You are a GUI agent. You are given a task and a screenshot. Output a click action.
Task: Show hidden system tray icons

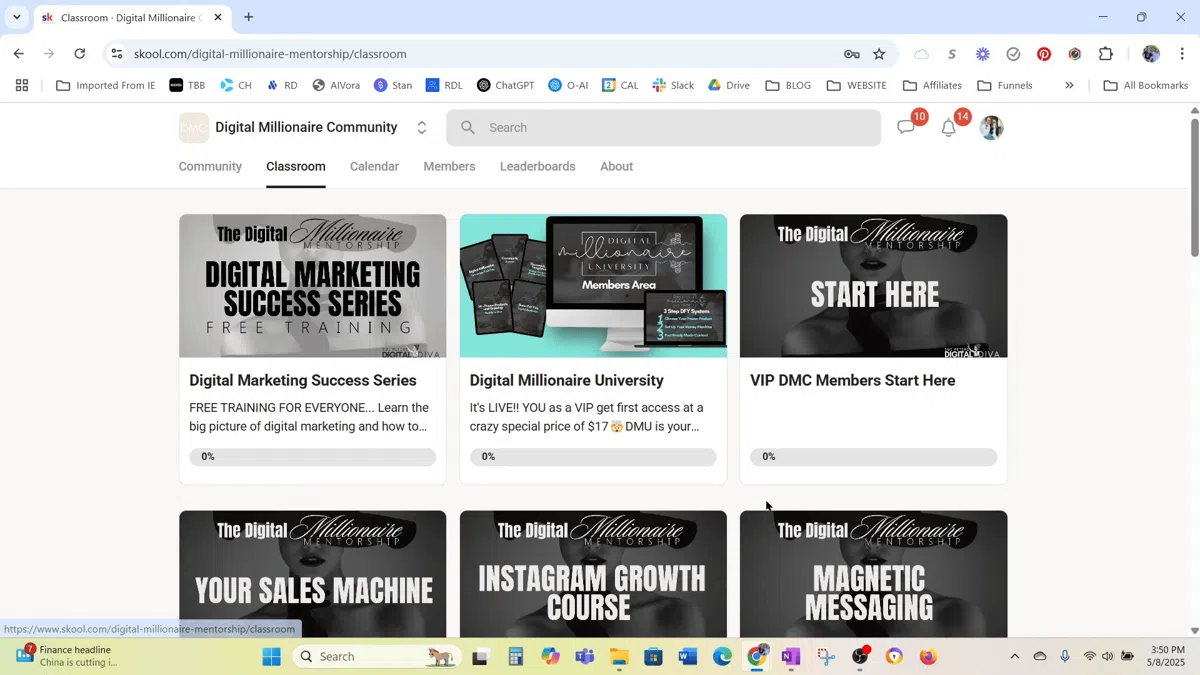[x=1014, y=657]
